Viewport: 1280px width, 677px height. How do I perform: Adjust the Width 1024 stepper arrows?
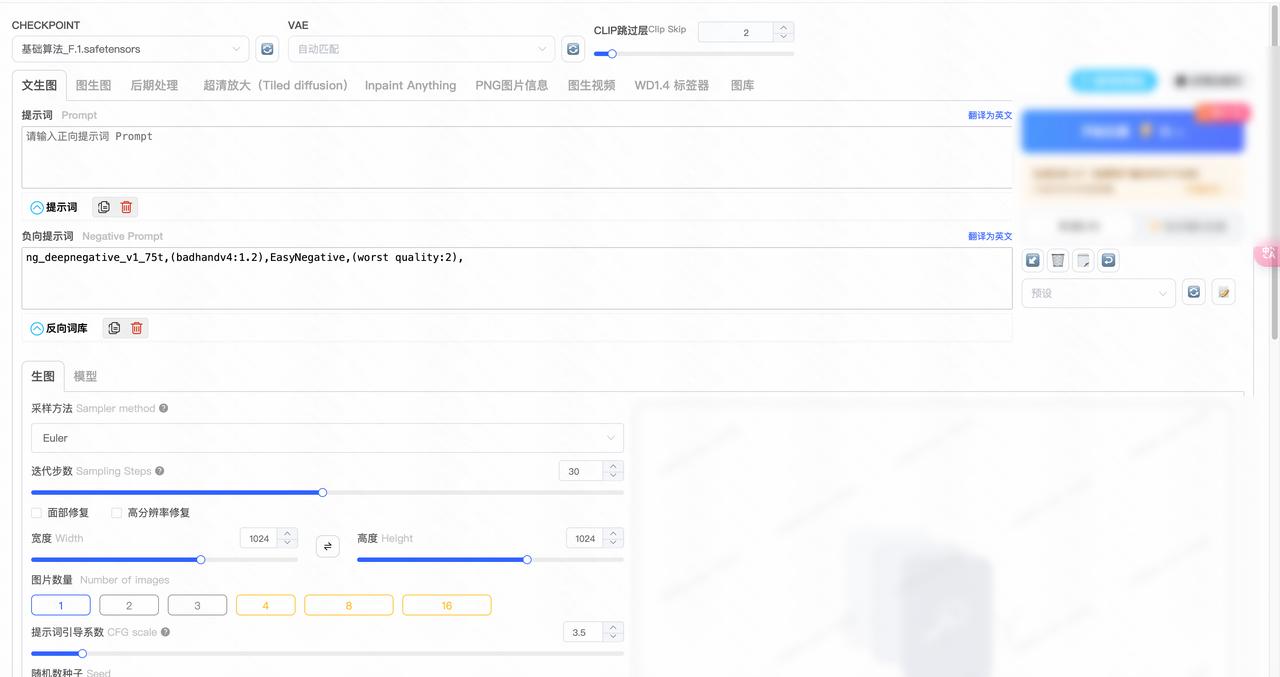tap(288, 538)
